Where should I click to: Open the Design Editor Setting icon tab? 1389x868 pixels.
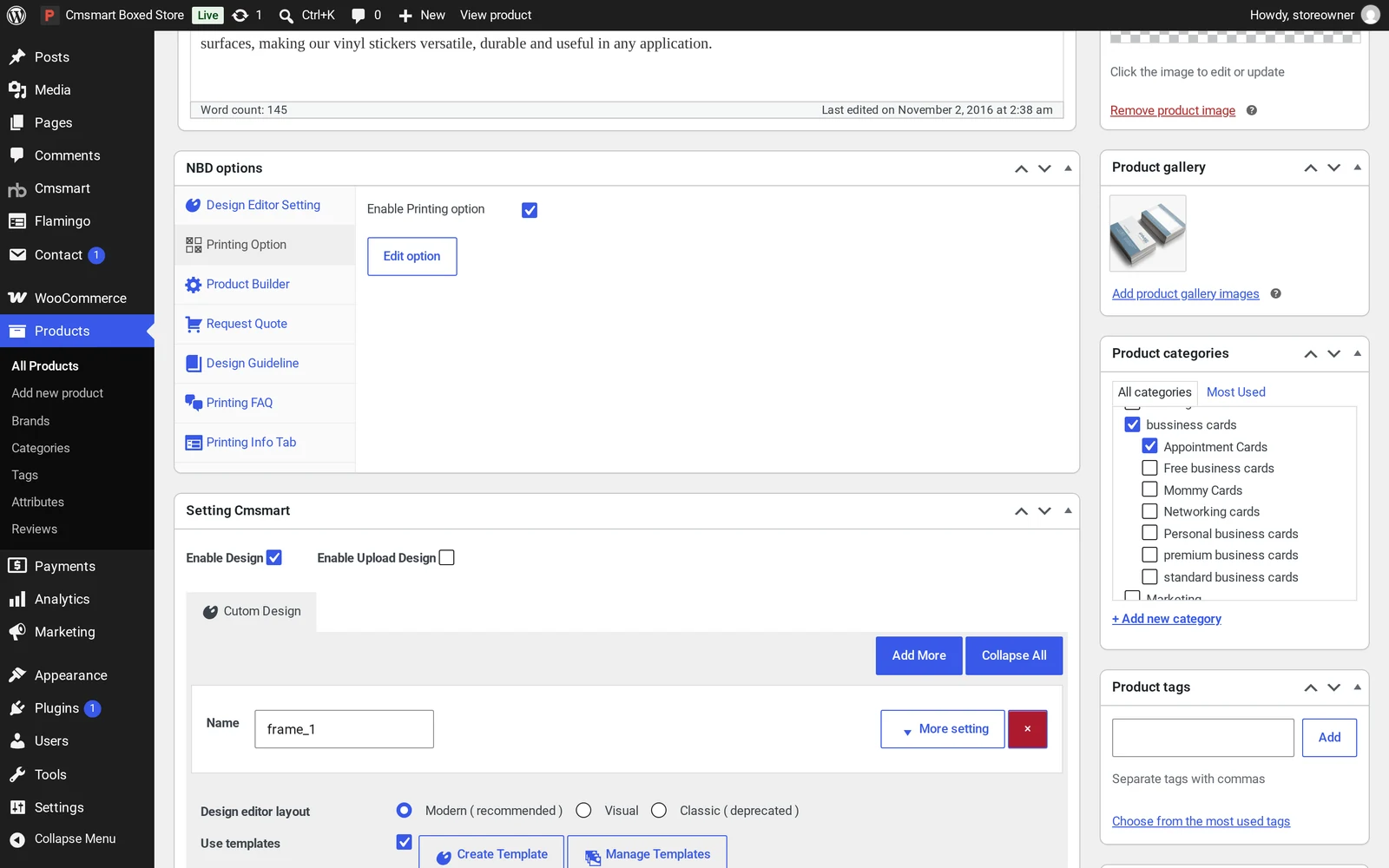[x=194, y=206]
